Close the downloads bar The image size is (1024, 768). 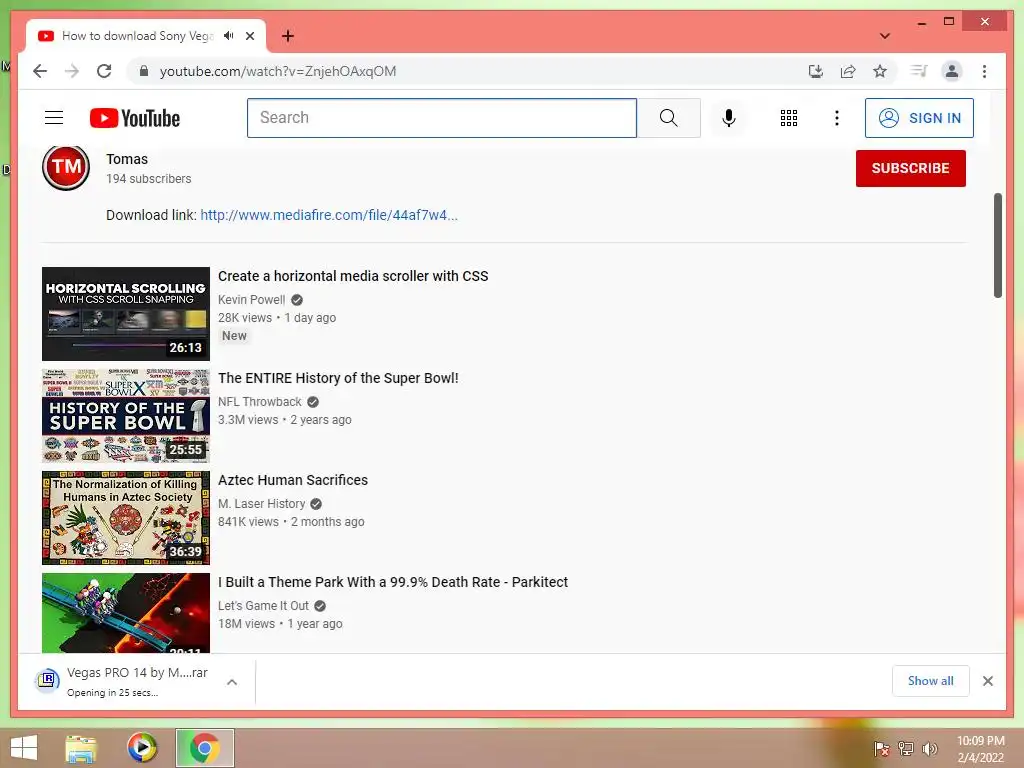988,681
